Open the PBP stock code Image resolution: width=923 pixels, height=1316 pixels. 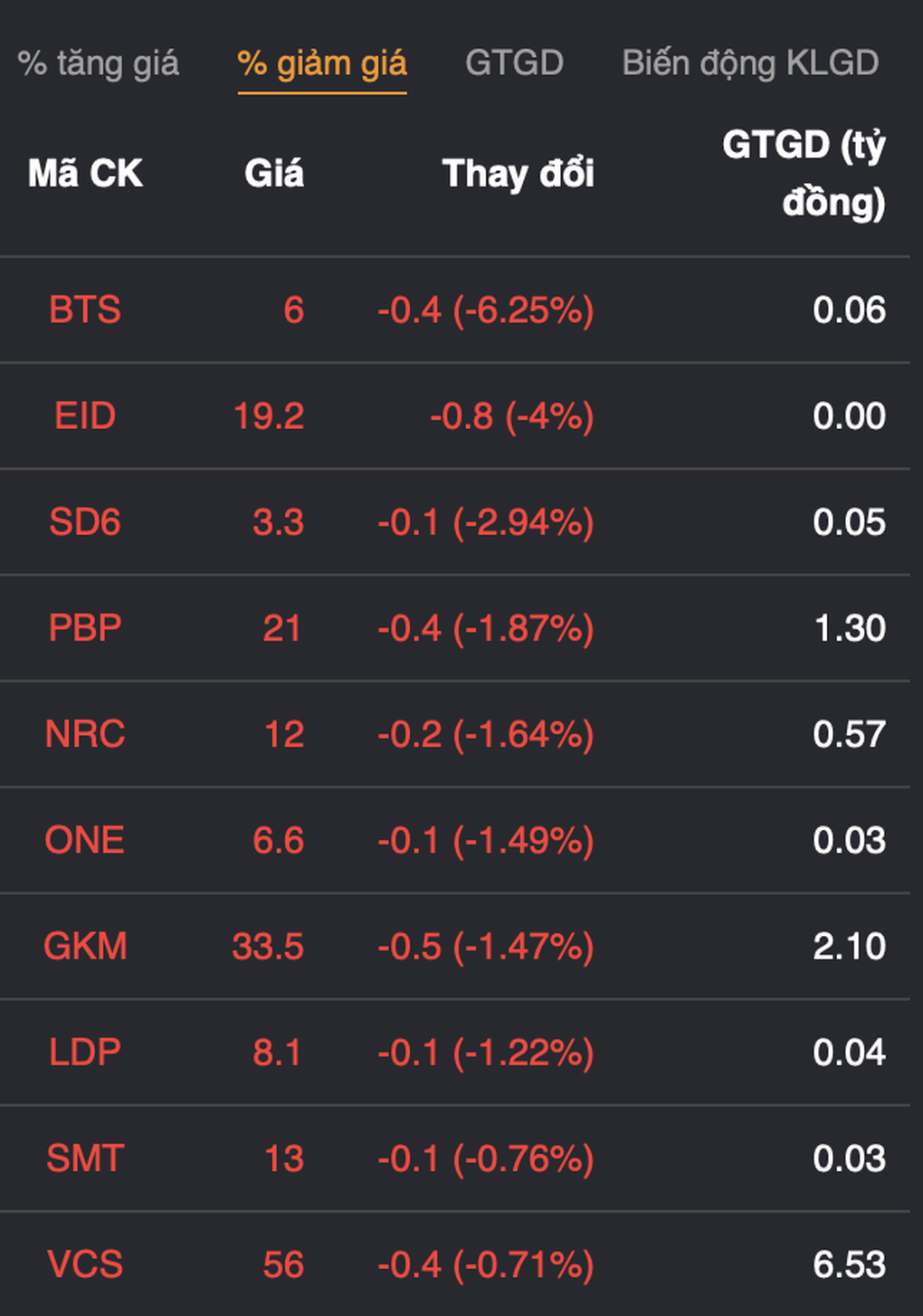tap(85, 628)
